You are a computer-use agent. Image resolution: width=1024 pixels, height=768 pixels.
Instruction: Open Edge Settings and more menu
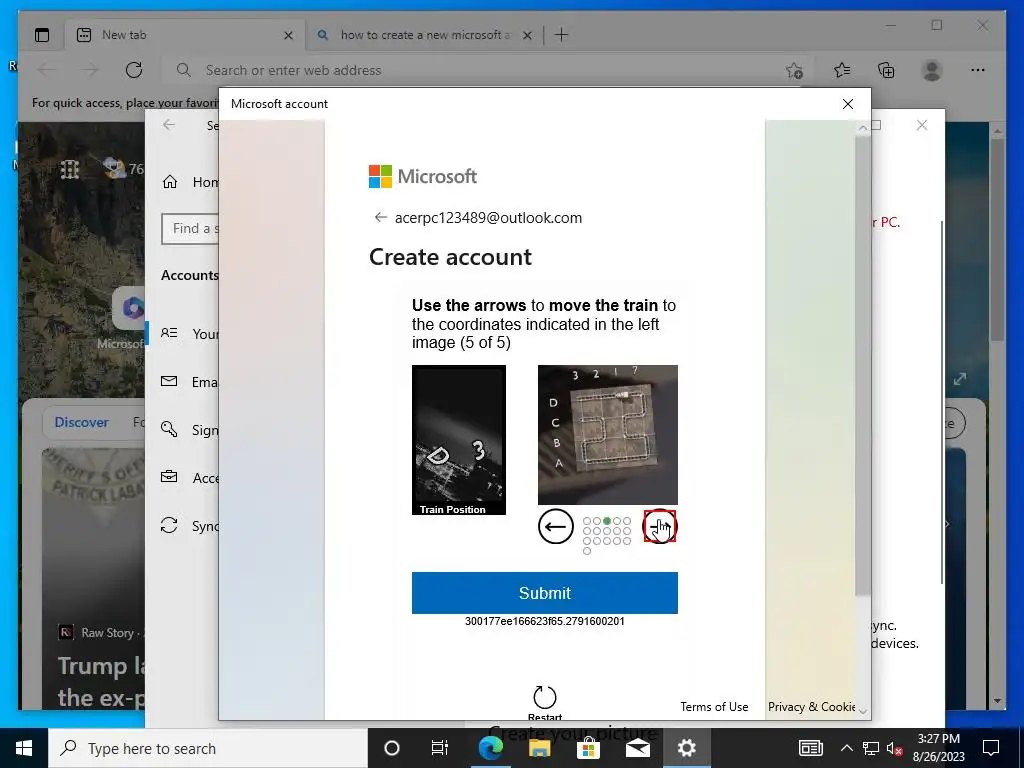978,70
